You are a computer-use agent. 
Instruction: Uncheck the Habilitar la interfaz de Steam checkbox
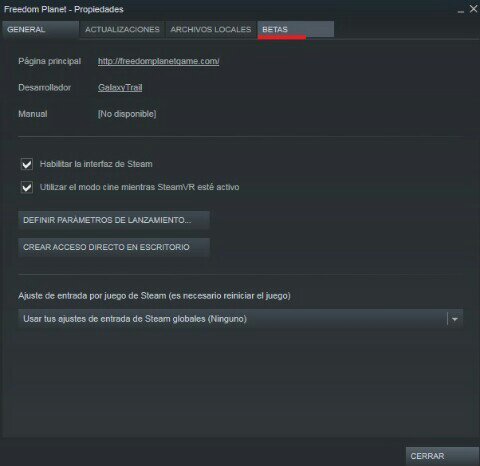point(27,164)
